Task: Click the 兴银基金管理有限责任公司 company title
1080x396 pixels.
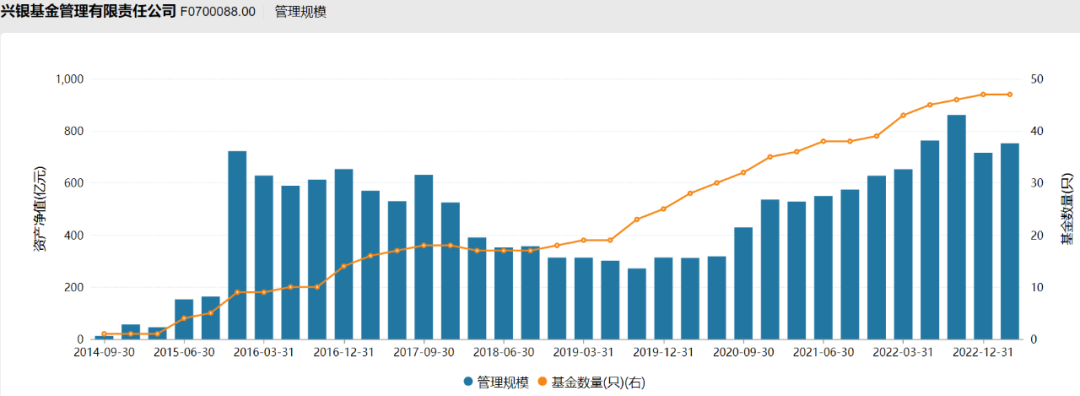Action: 88,12
